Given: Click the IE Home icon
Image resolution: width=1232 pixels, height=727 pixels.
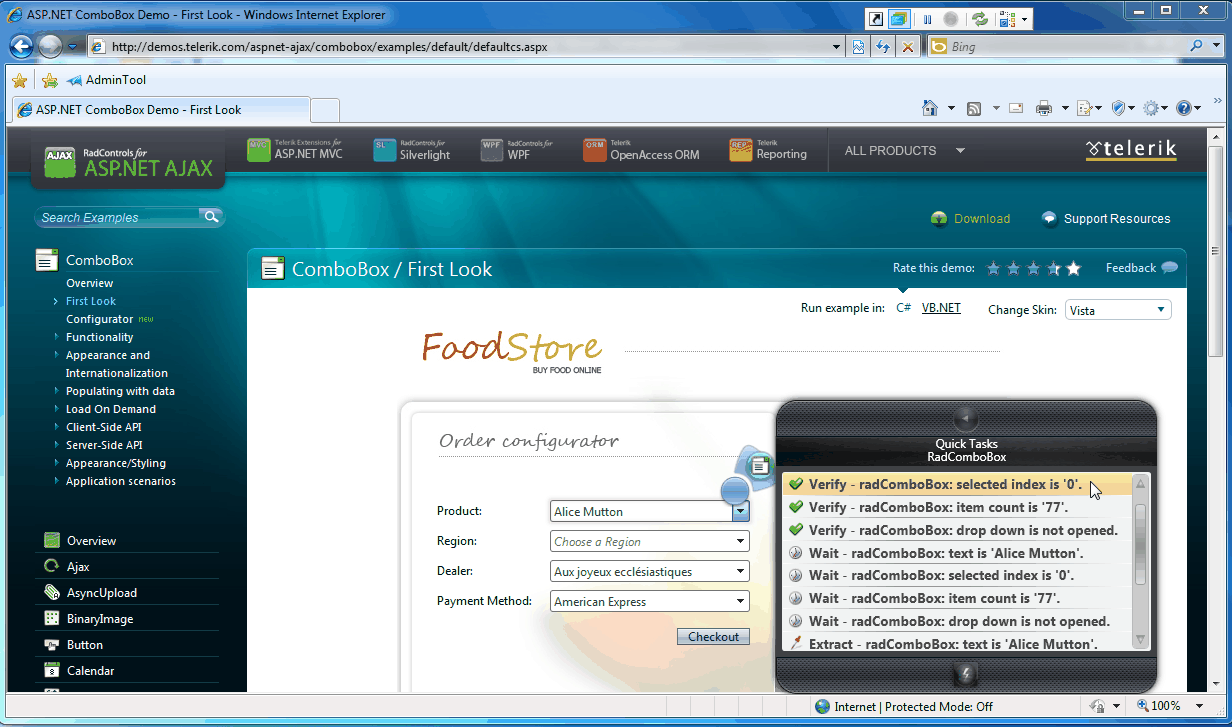Looking at the screenshot, I should (930, 108).
